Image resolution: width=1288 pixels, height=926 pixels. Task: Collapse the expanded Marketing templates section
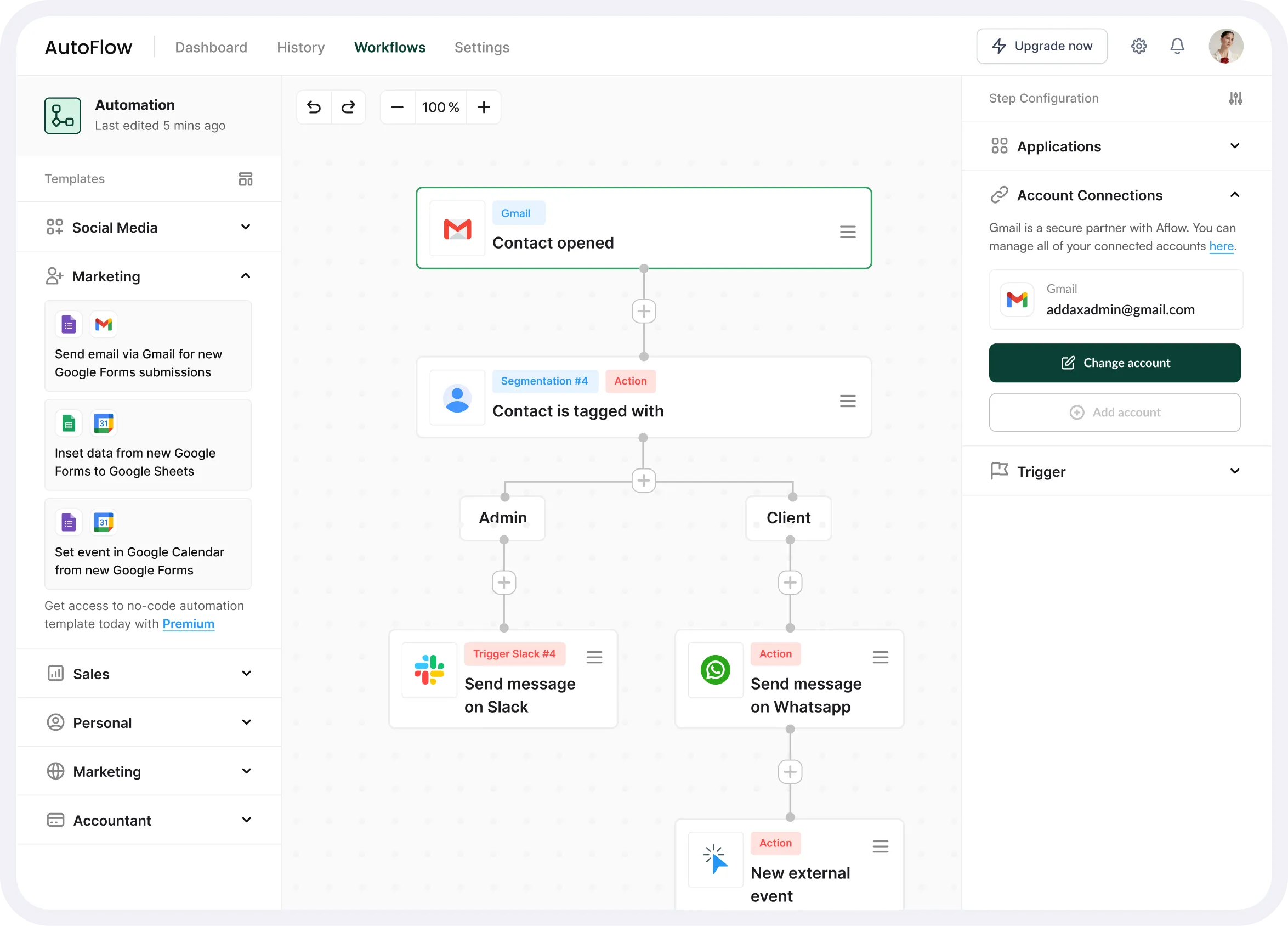click(x=245, y=276)
